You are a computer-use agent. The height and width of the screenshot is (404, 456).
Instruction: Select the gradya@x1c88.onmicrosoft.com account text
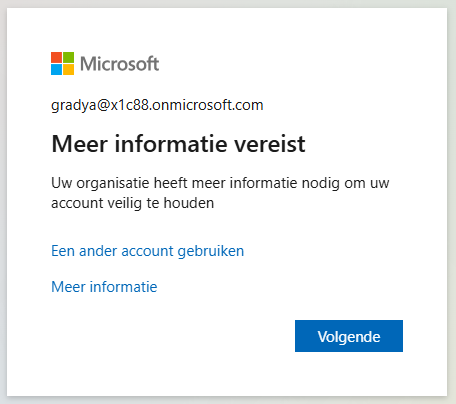click(157, 105)
